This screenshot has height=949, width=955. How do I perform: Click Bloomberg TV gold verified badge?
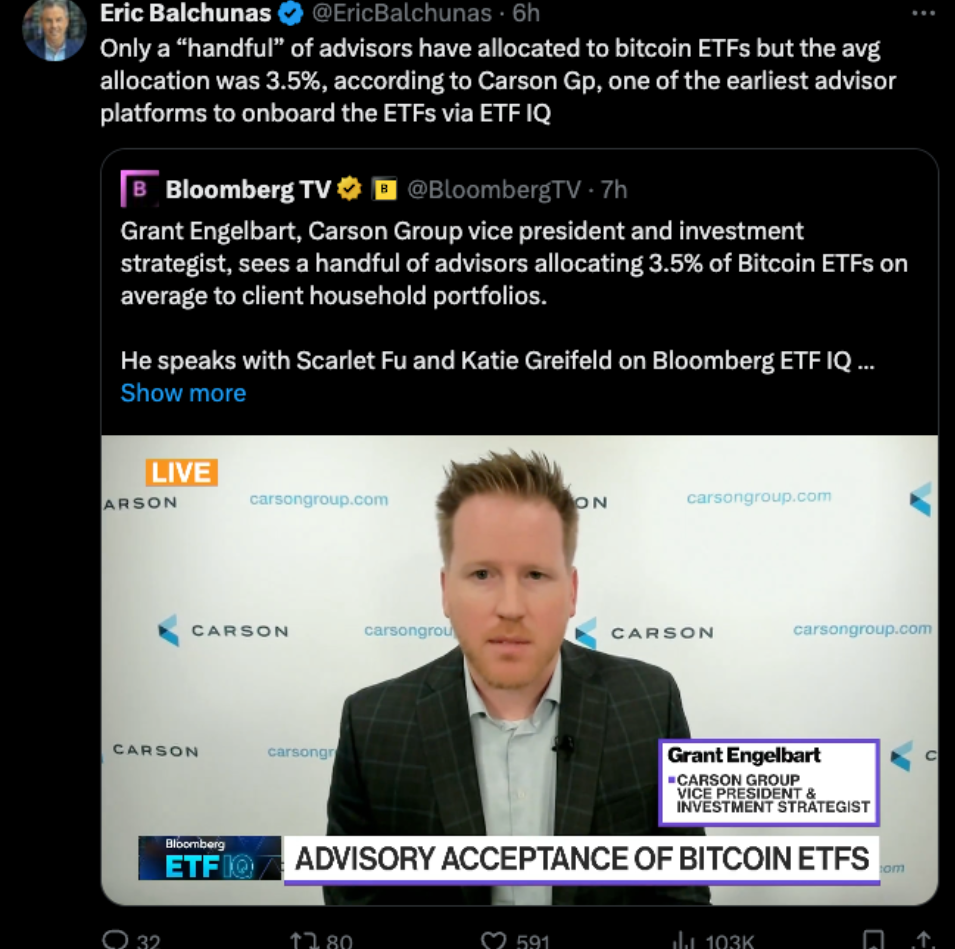pyautogui.click(x=349, y=189)
